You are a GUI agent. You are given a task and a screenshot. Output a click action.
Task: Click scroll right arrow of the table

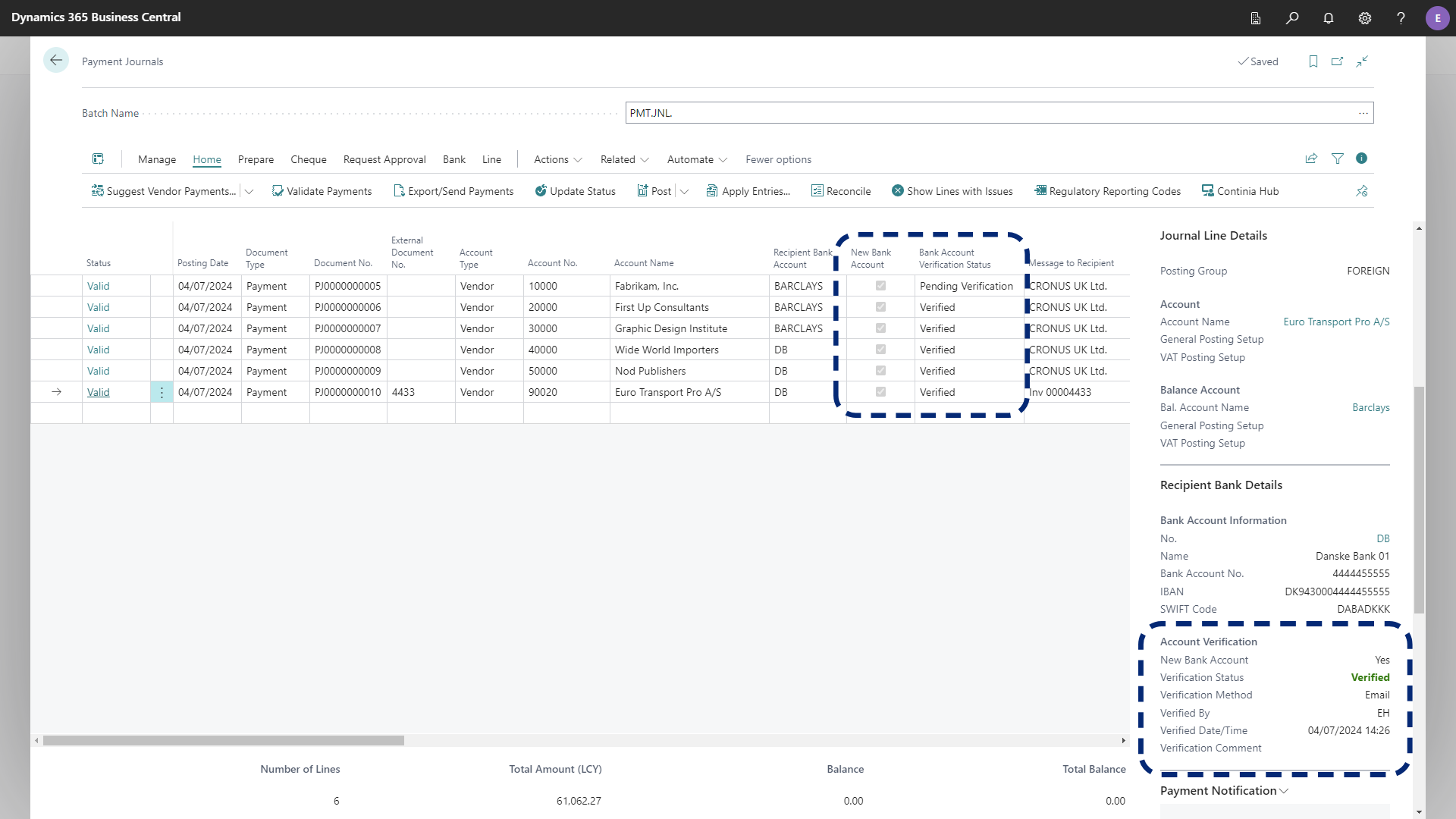click(1124, 740)
